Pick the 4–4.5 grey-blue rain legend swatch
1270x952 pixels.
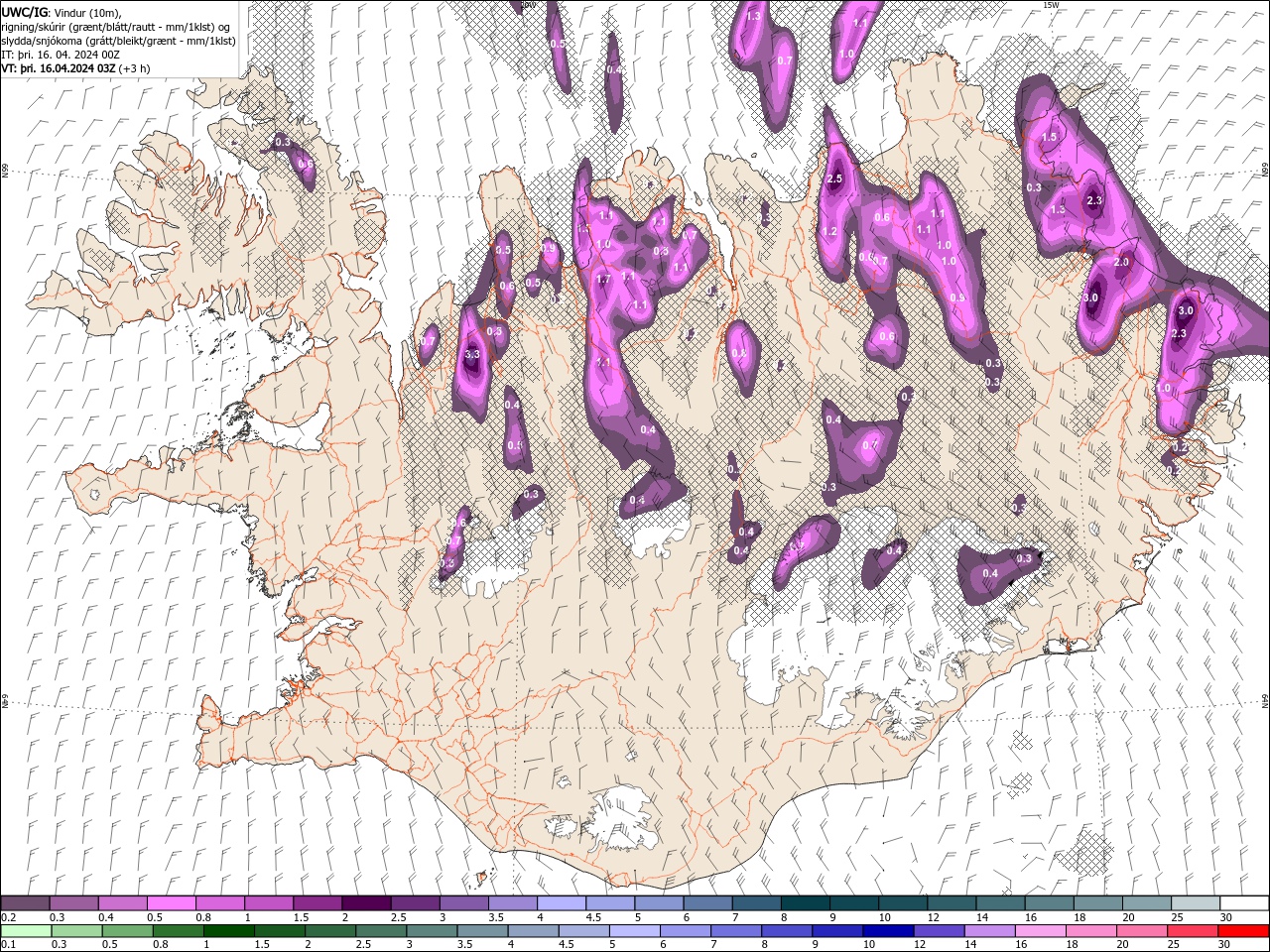click(534, 930)
